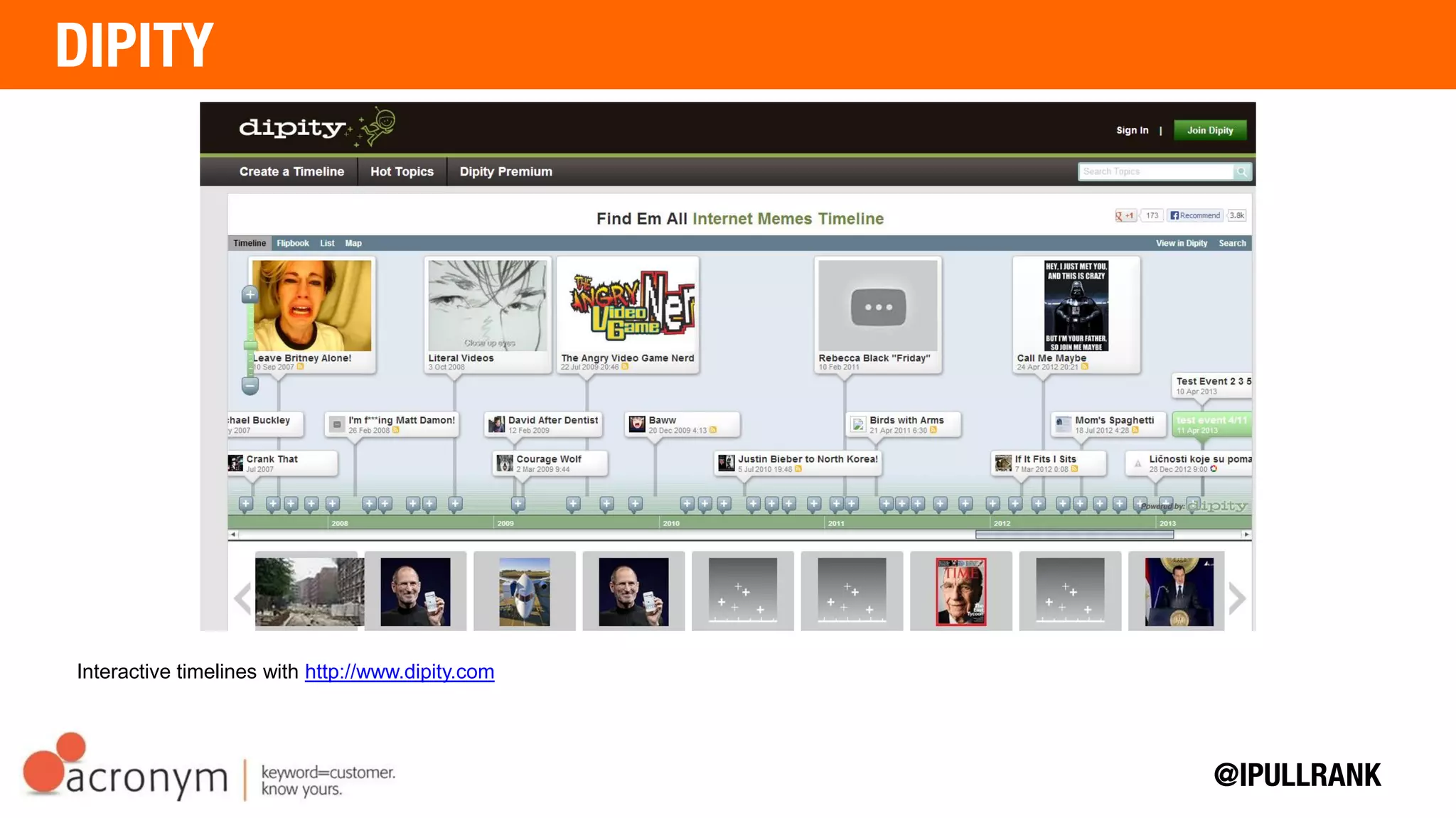Screen dimensions: 1456x818
Task: Click the Search link in timeline bar
Action: coord(1232,243)
